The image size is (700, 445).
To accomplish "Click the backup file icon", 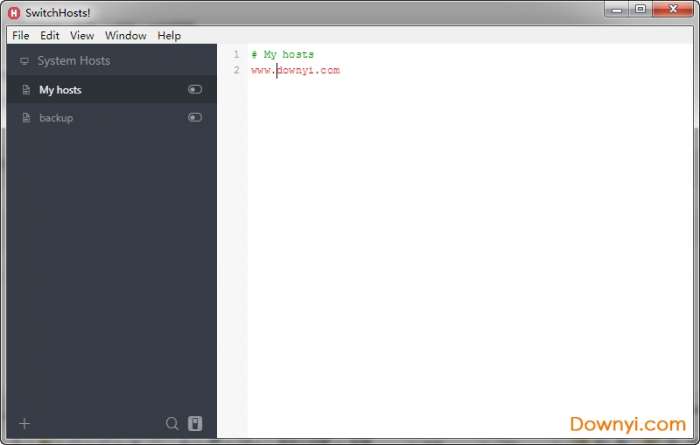I will (x=26, y=118).
